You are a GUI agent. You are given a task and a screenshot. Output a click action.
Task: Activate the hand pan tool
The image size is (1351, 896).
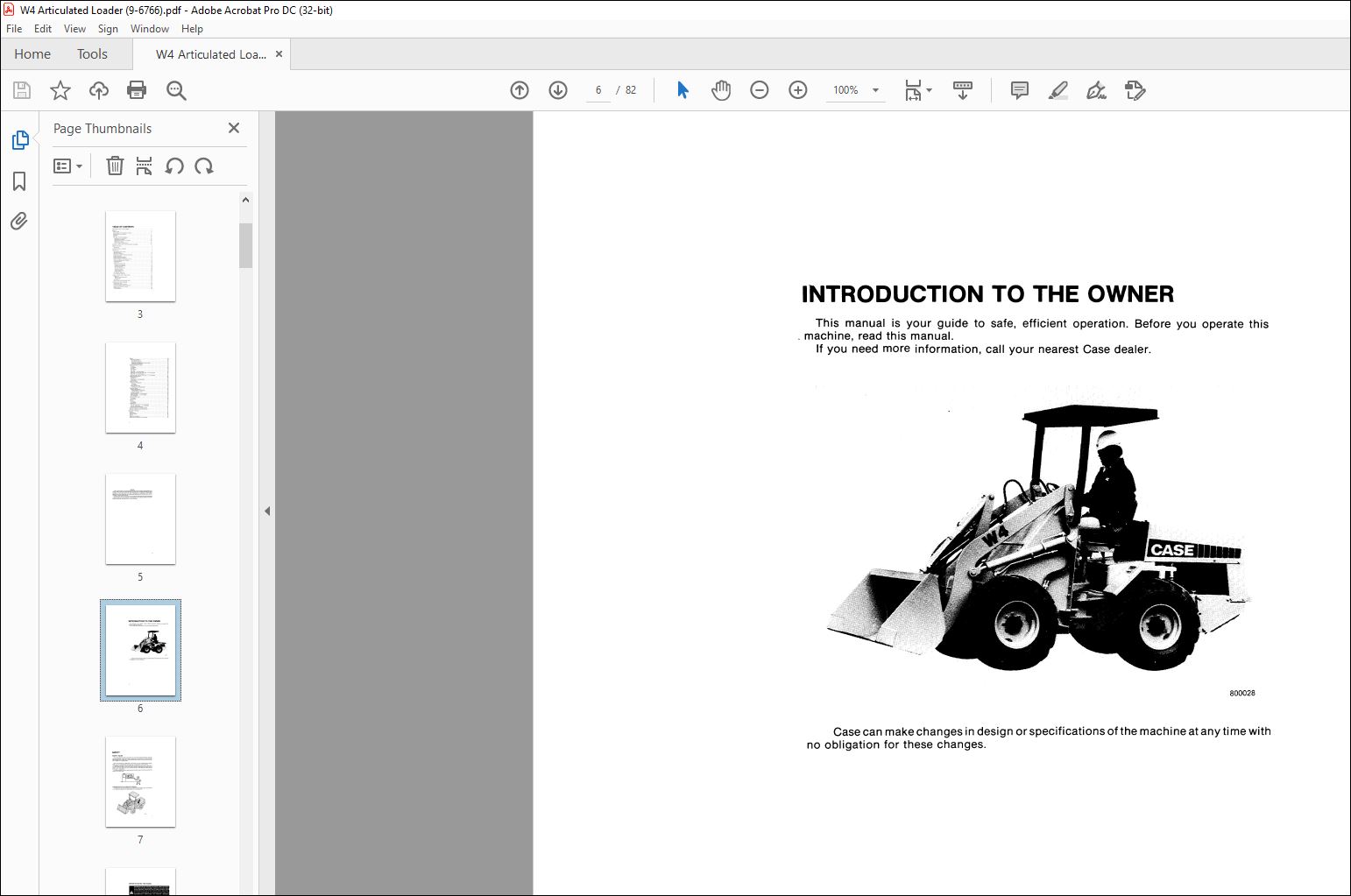(721, 90)
